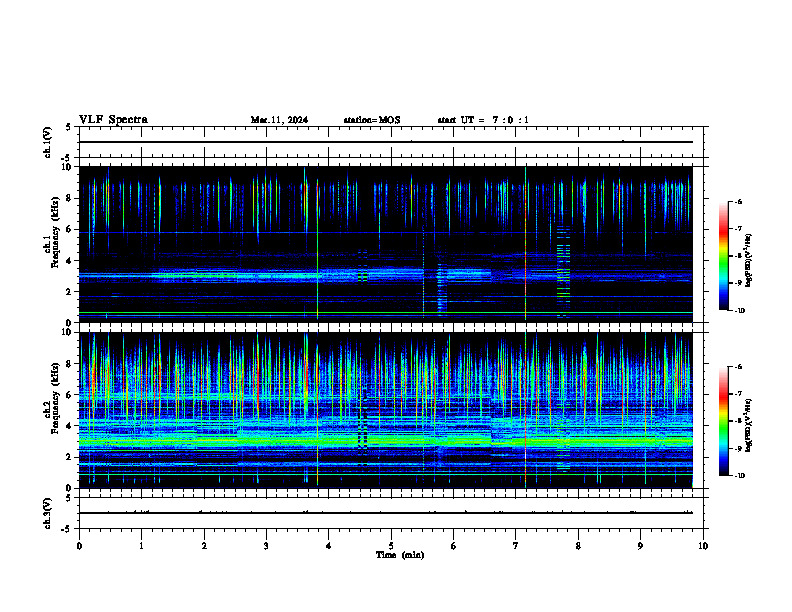Click time axis tick label "0"

(x=79, y=546)
